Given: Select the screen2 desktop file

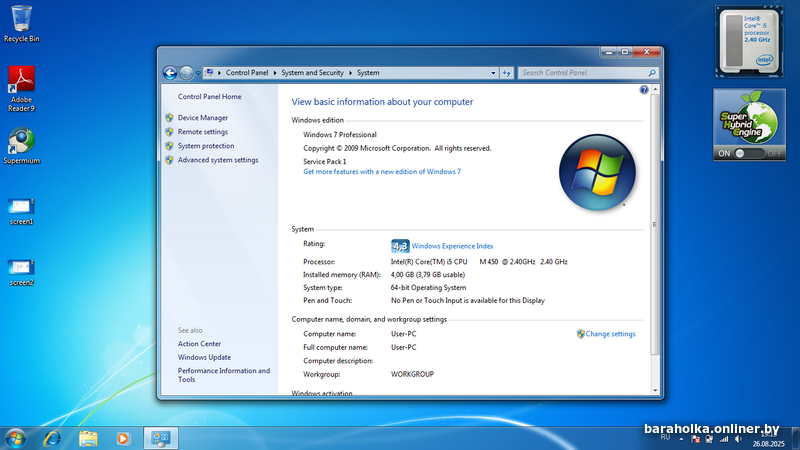Looking at the screenshot, I should [21, 273].
